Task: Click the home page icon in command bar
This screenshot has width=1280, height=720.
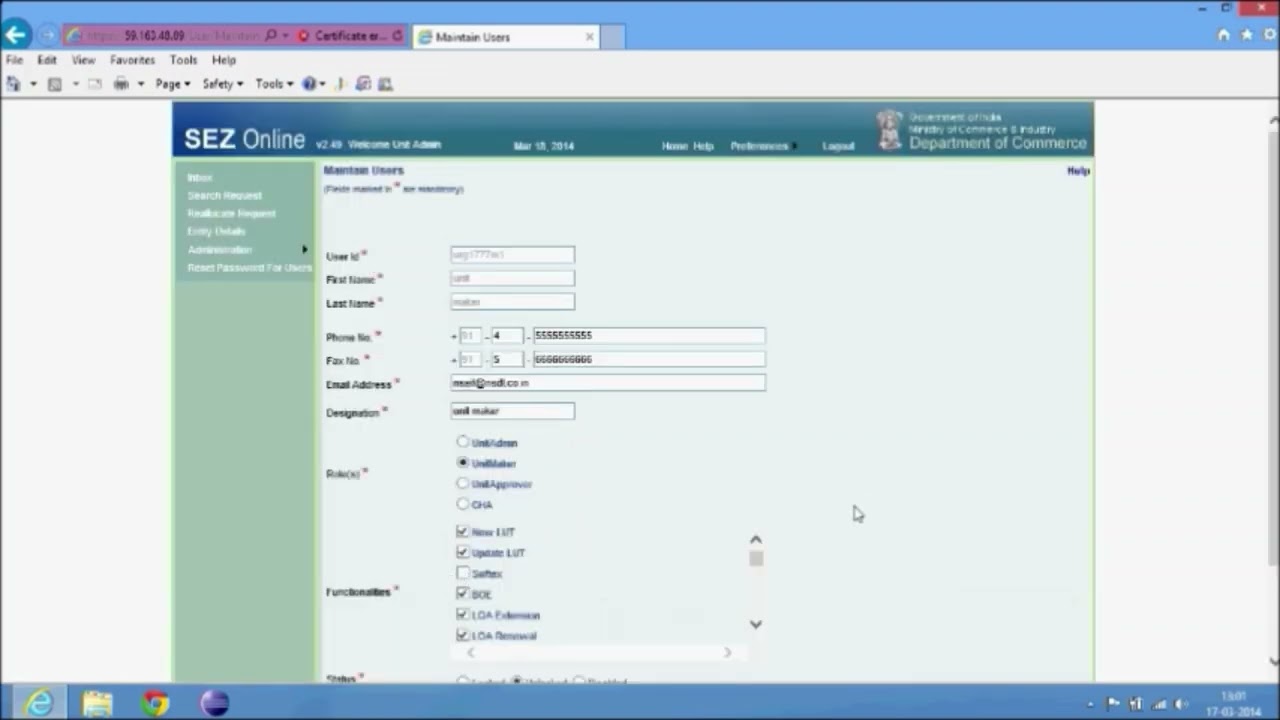Action: [x=13, y=84]
